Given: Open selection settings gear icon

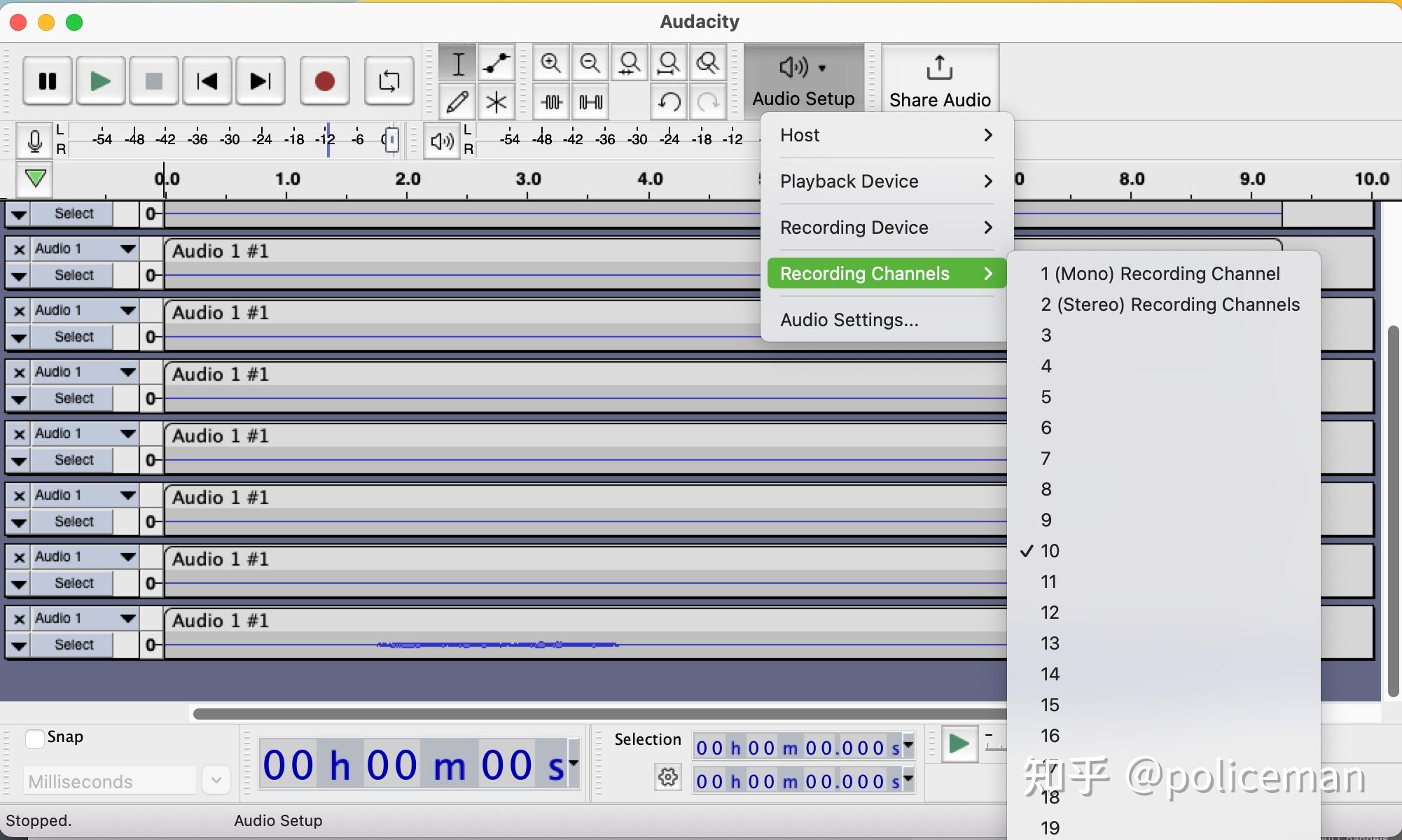Looking at the screenshot, I should tap(667, 777).
